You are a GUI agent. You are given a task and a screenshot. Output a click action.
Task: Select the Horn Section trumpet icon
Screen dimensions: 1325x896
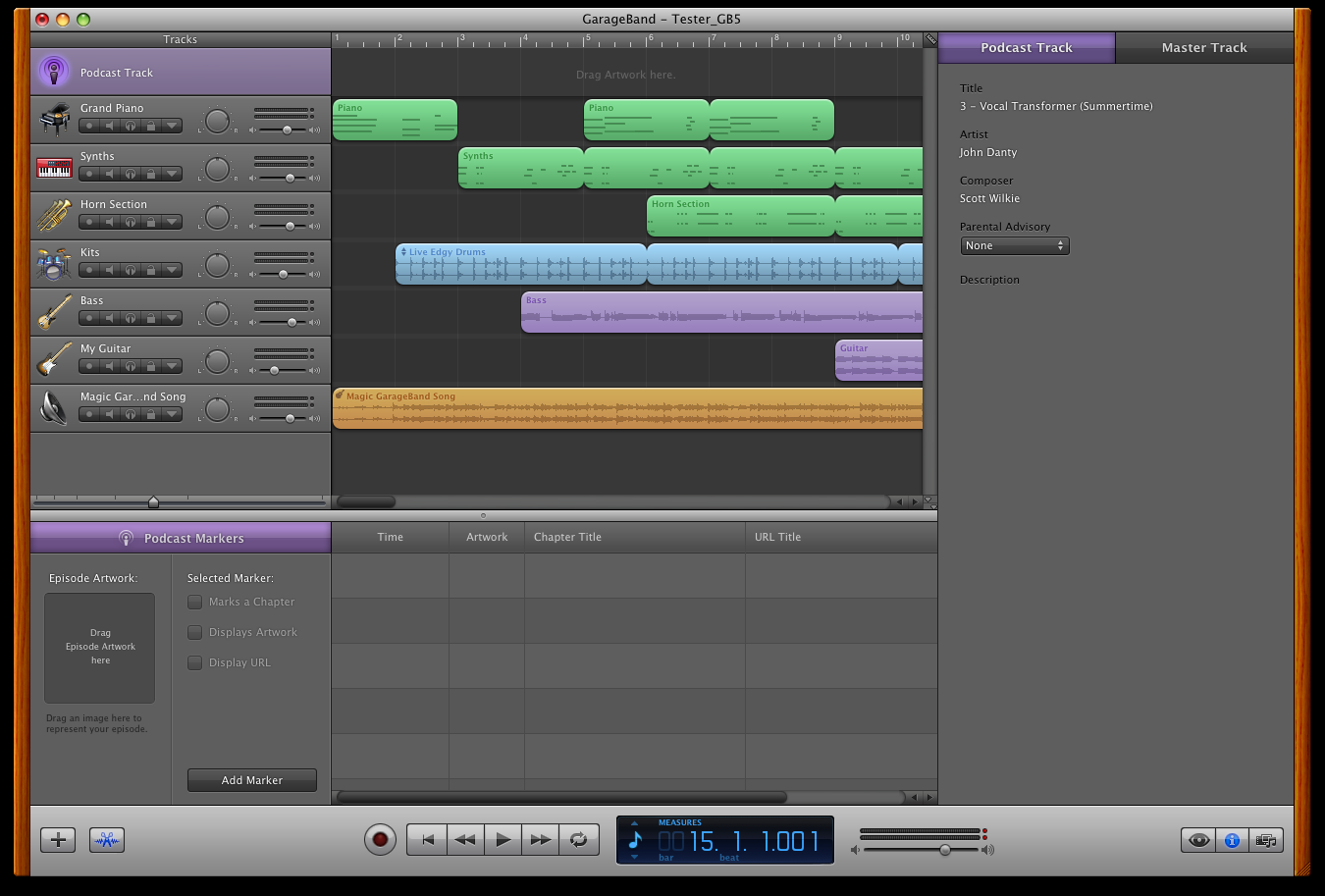[x=54, y=216]
